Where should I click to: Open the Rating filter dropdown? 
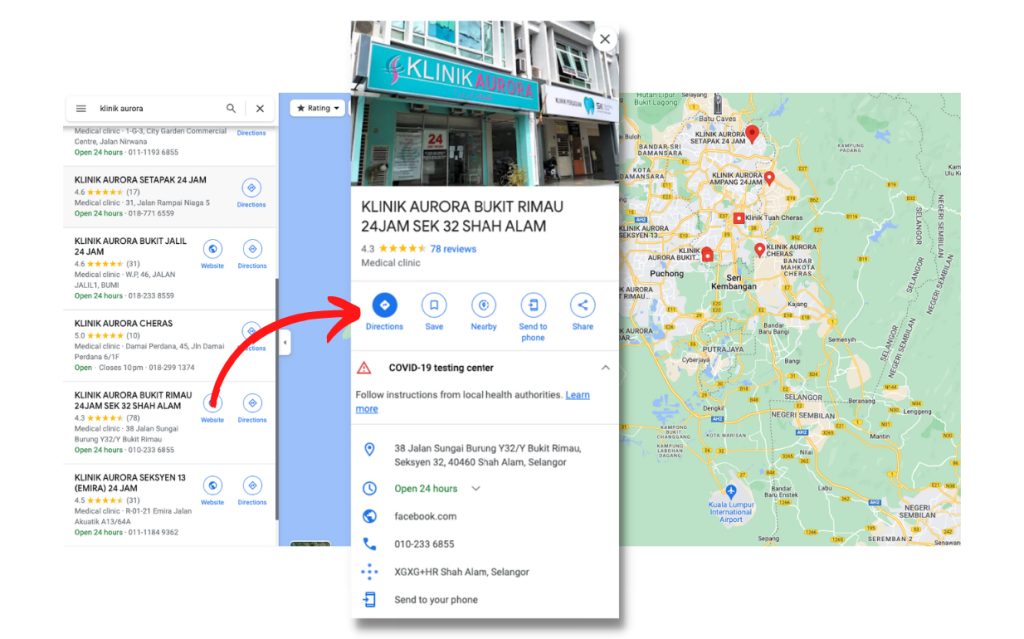(318, 108)
